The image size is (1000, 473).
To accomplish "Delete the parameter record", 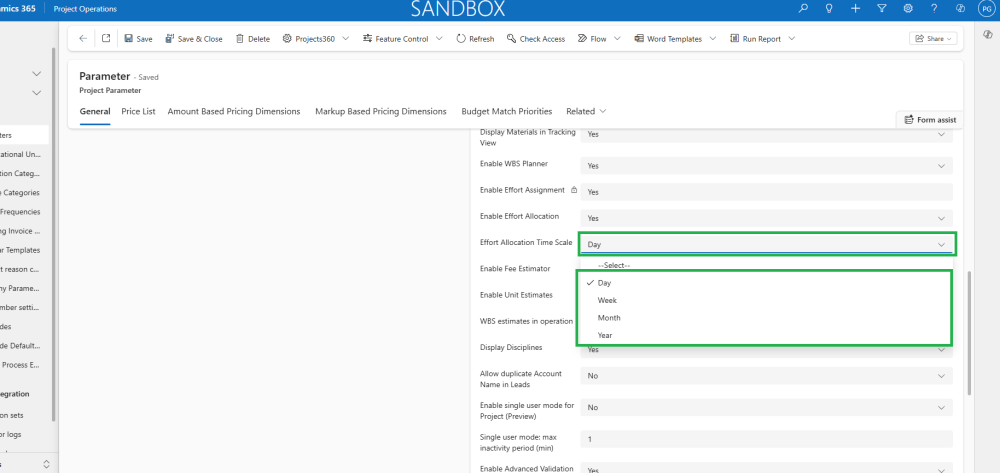I will point(253,39).
